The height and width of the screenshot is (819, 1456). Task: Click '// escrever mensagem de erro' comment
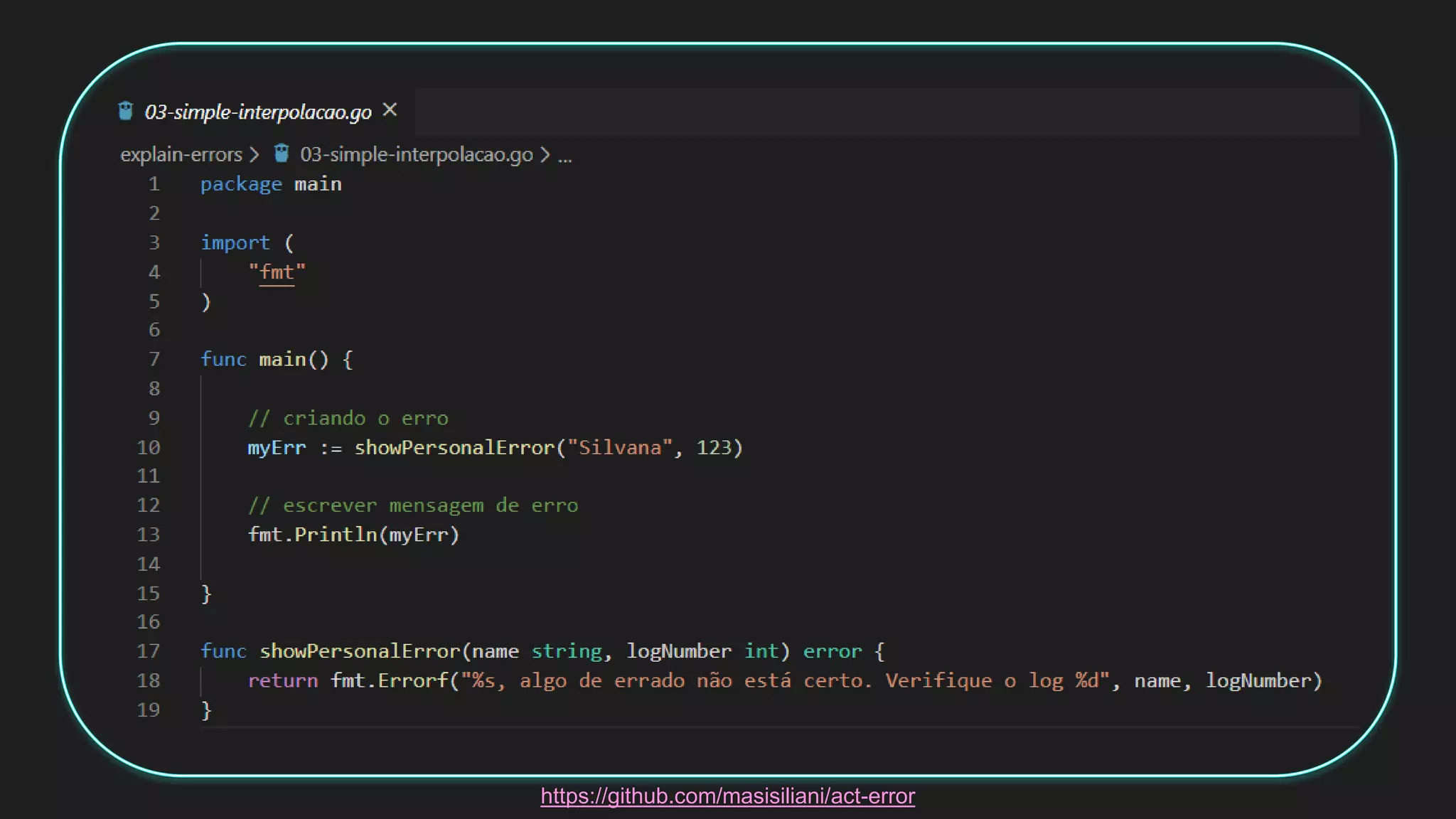click(x=413, y=505)
